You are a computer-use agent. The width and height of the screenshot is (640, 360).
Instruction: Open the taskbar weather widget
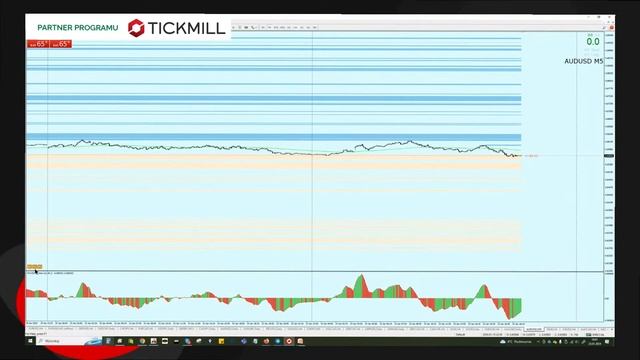tap(516, 342)
